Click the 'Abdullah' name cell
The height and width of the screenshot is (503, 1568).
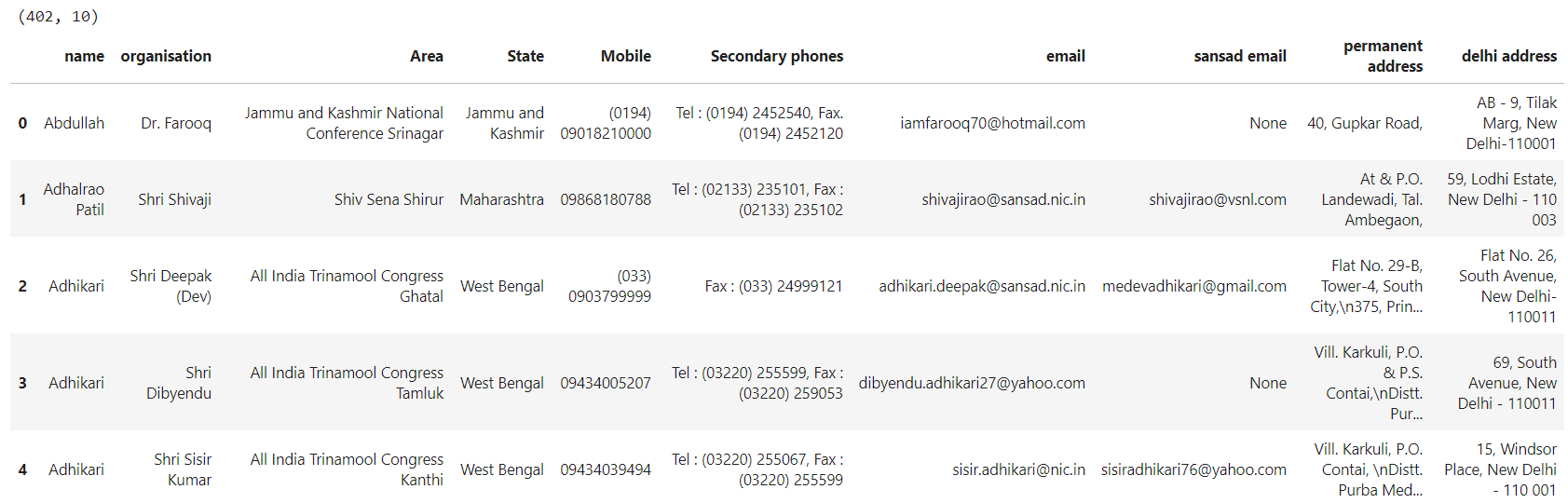pyautogui.click(x=75, y=123)
